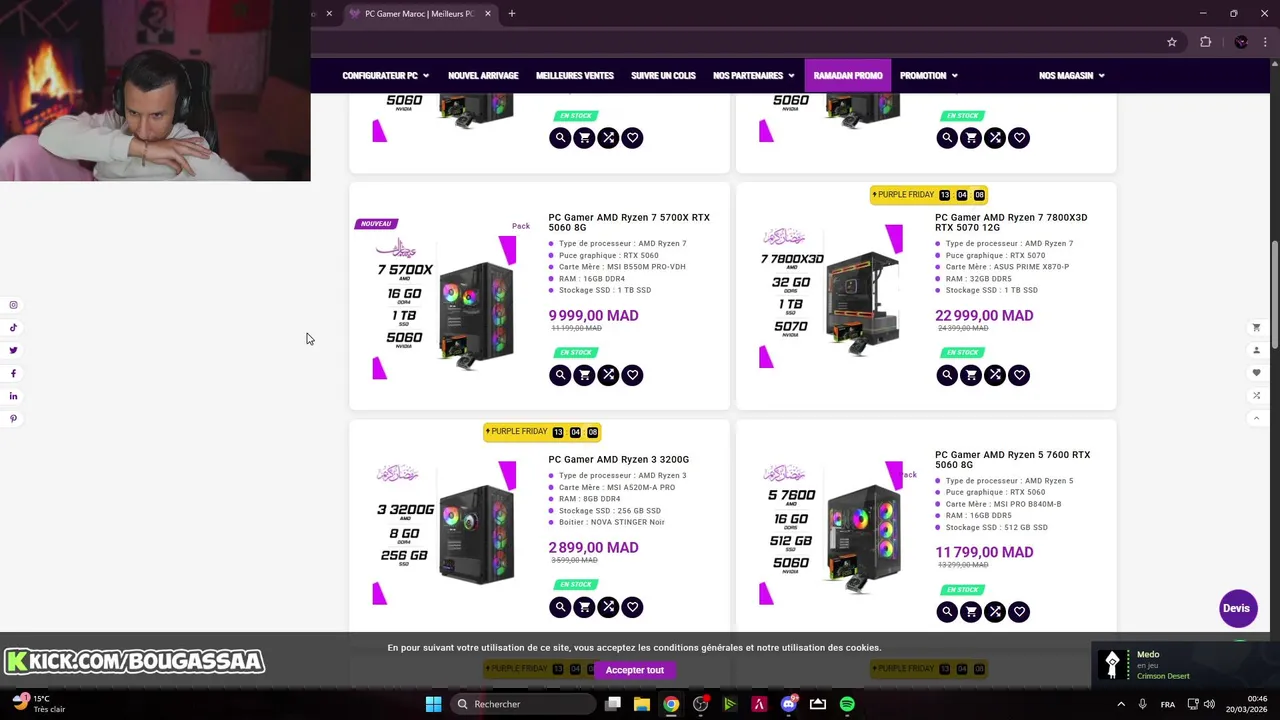Open the Chrome profile avatar
The image size is (1280, 720).
1241,42
